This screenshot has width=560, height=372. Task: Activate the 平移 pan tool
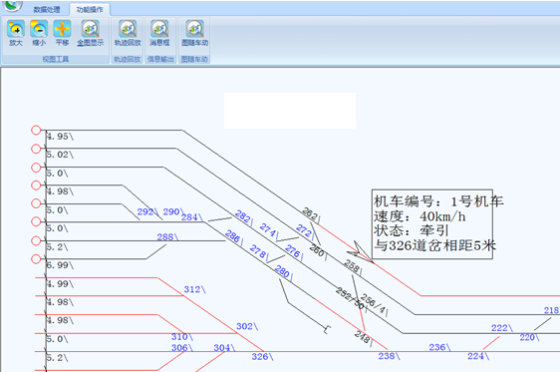pyautogui.click(x=62, y=33)
